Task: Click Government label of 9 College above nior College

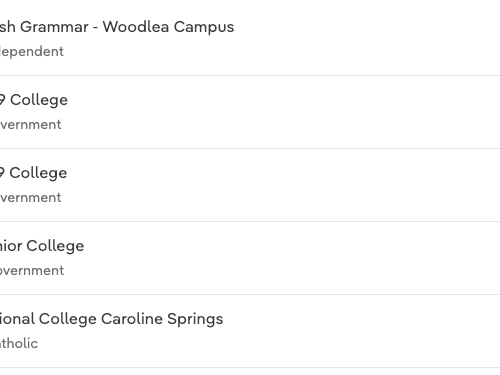Action: 30,198
